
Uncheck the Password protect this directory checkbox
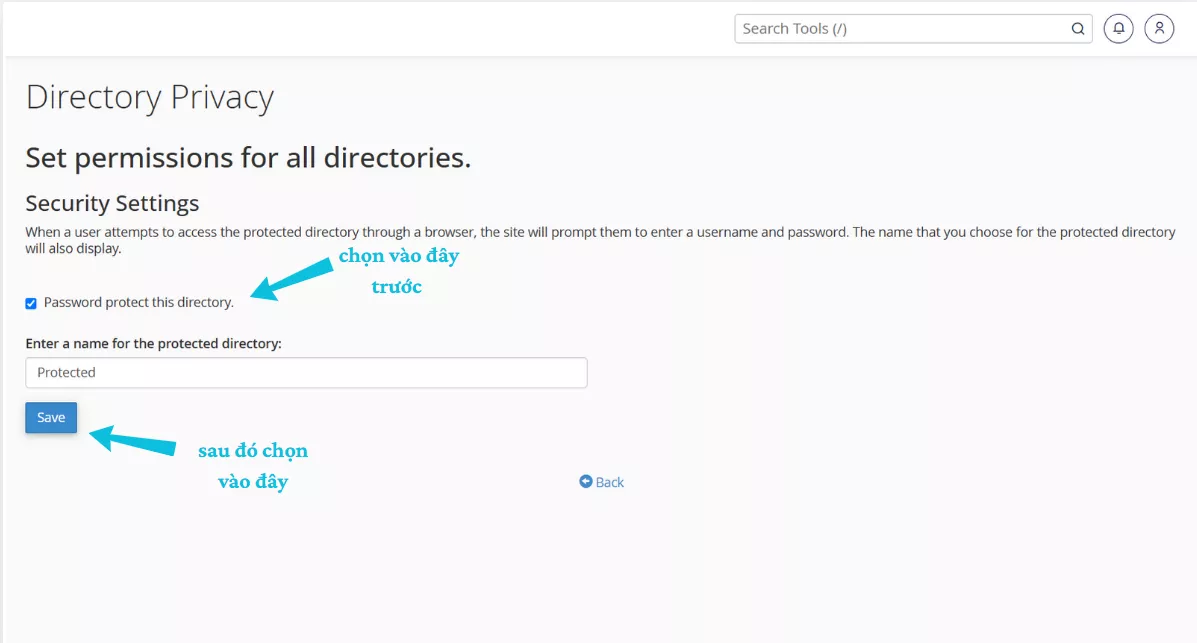pos(31,303)
